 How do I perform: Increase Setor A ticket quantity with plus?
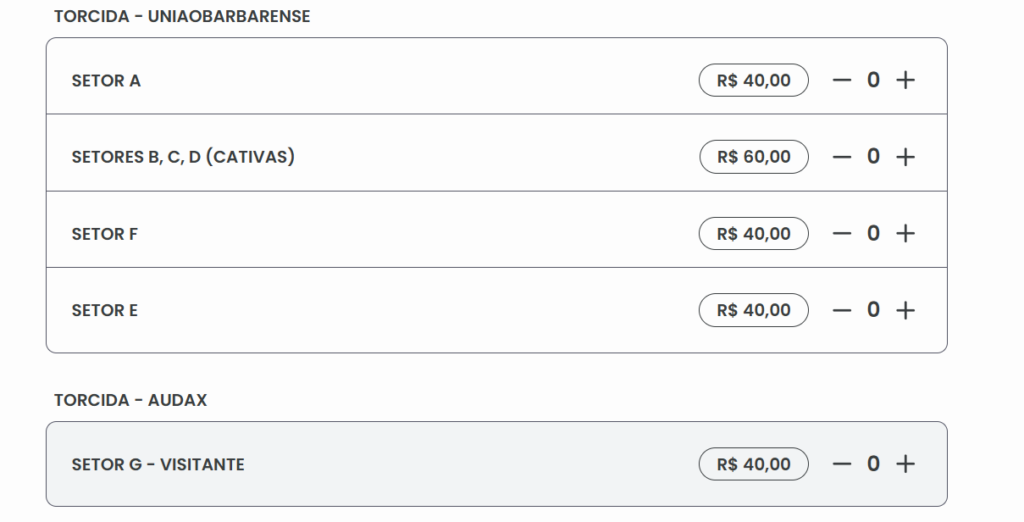click(905, 80)
